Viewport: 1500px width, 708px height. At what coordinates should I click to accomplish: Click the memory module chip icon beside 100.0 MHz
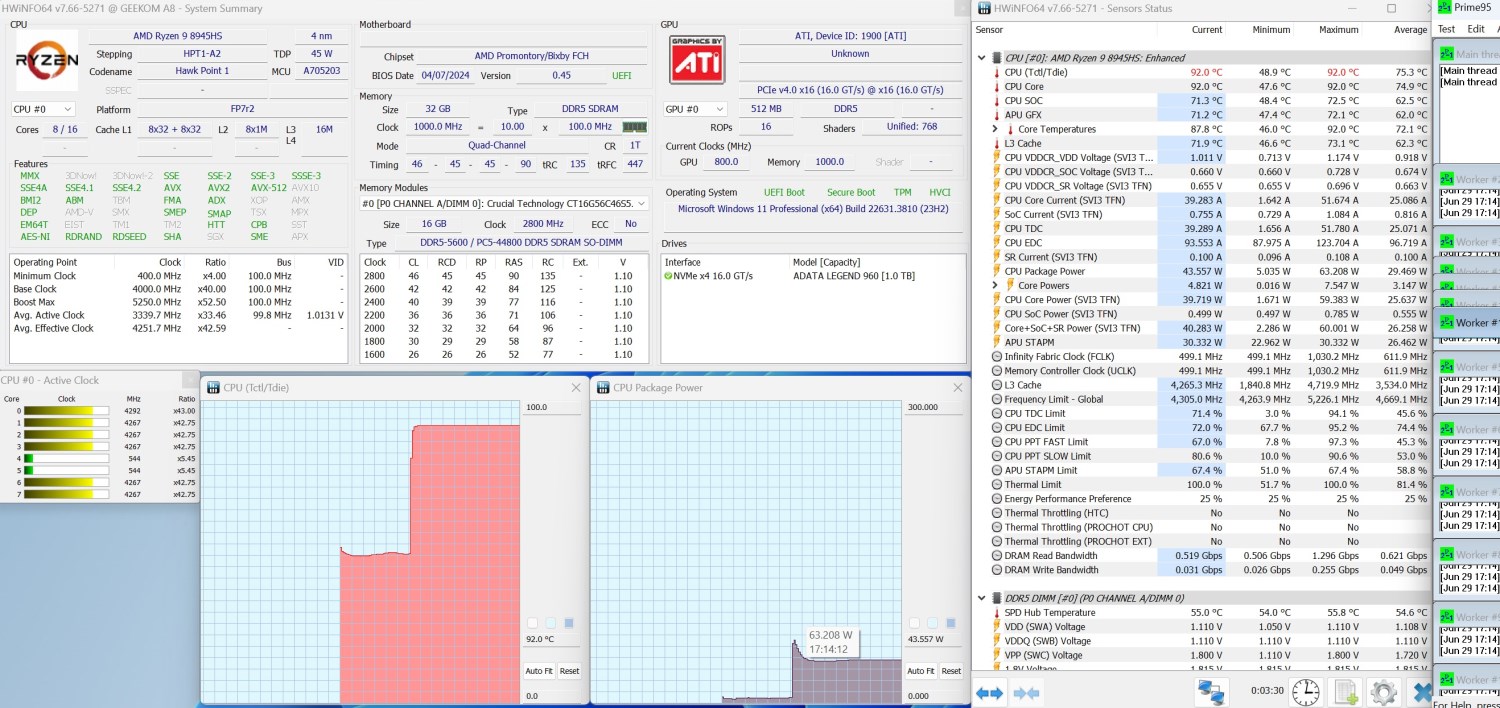tap(634, 127)
